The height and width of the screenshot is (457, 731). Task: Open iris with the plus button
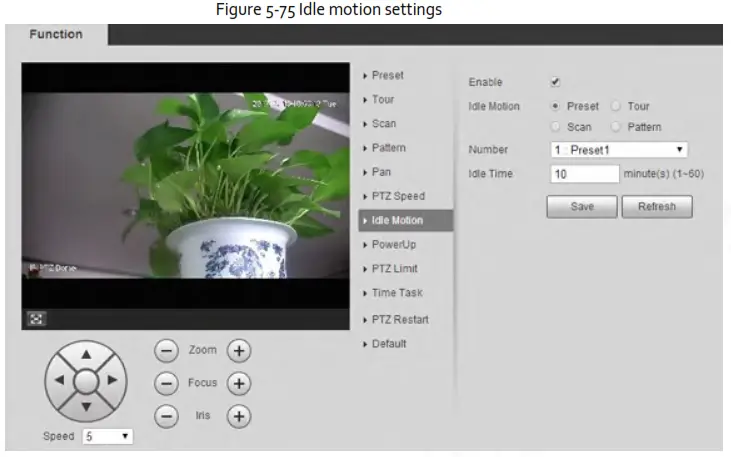(x=239, y=416)
